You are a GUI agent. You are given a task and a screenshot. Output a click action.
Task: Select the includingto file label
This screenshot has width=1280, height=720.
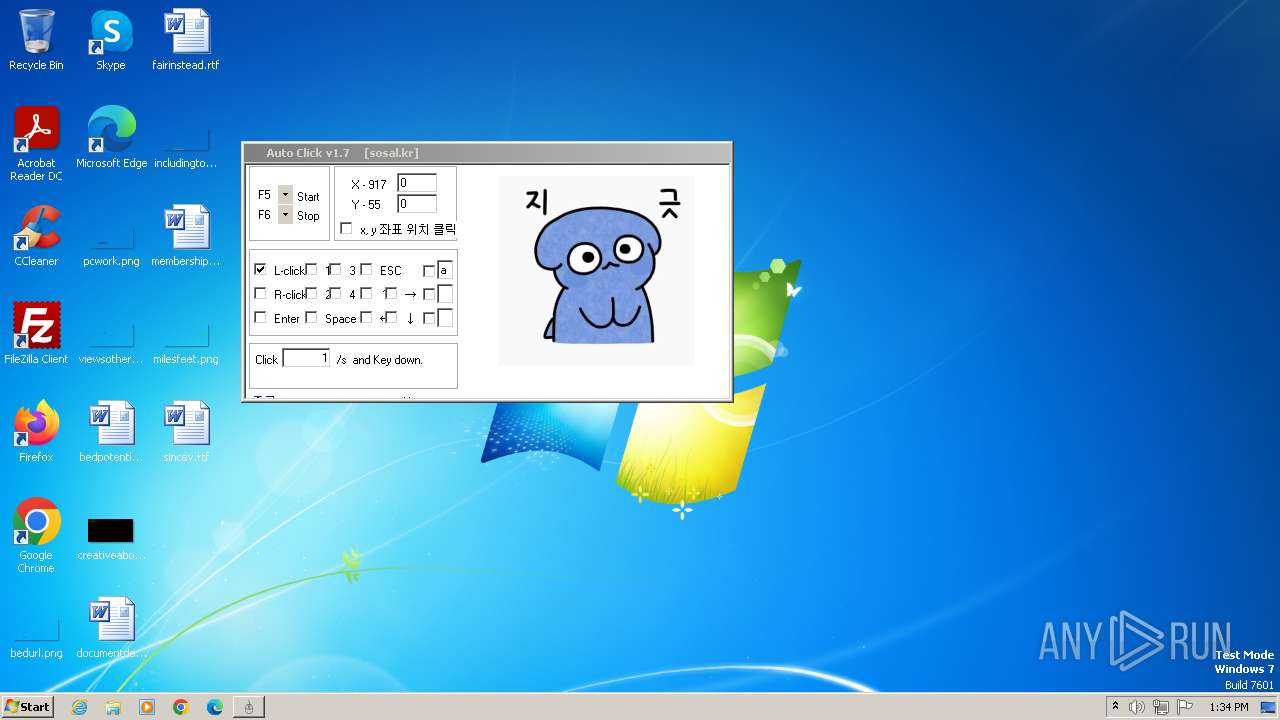186,163
